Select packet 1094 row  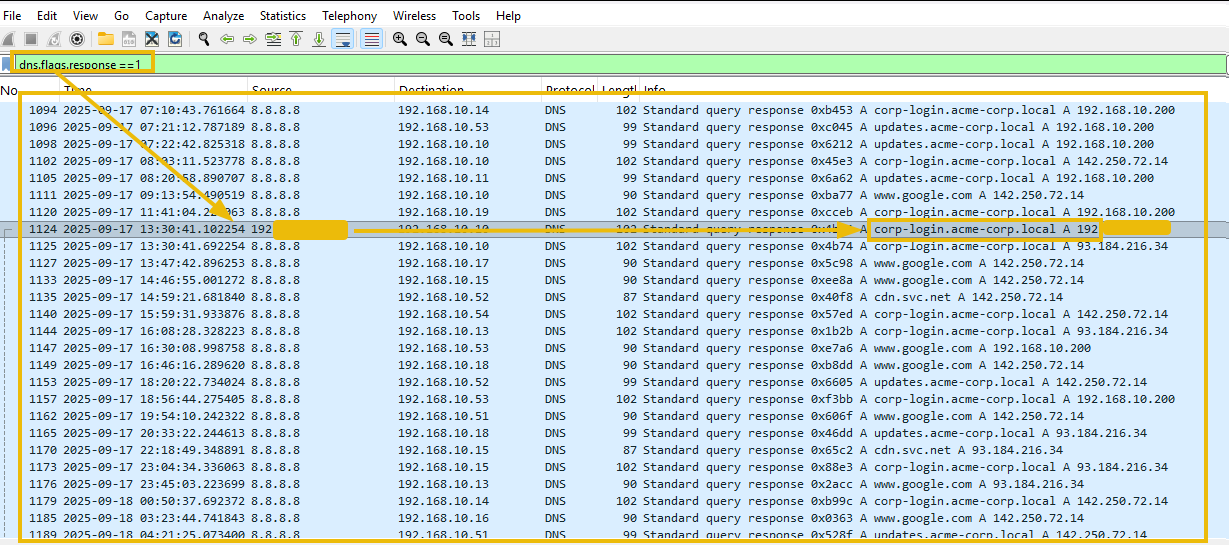[x=614, y=110]
